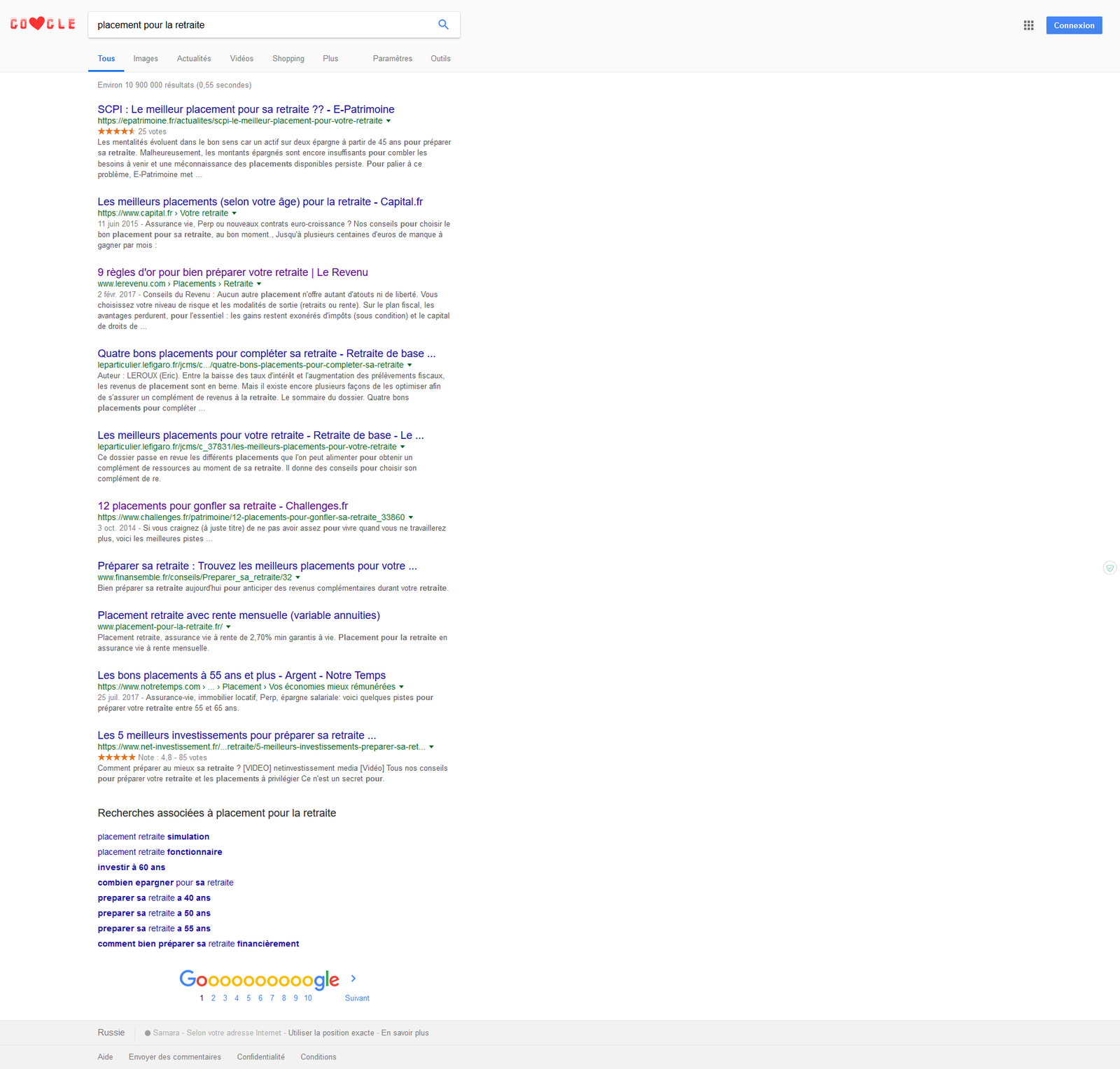
Task: Go to results page 5
Action: pos(248,998)
